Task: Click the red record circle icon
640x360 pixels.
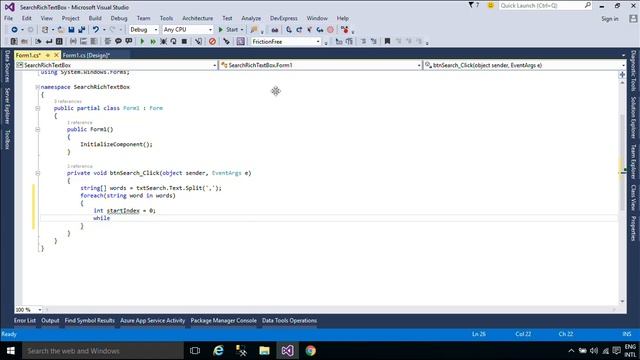Action: pyautogui.click(x=331, y=30)
